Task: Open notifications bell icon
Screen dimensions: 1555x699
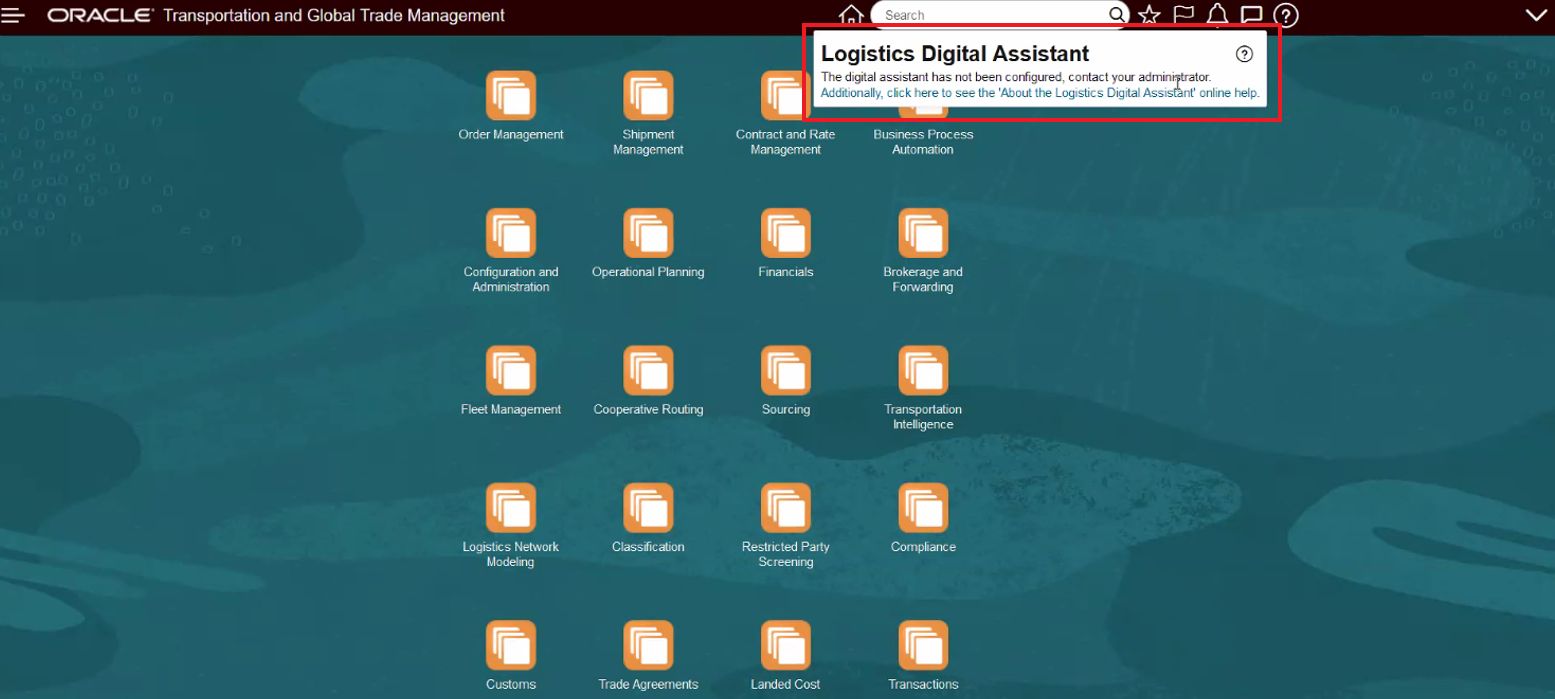Action: point(1217,15)
